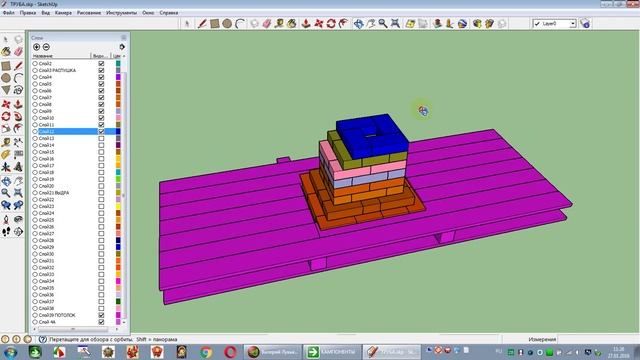The height and width of the screenshot is (360, 640).
Task: Make Слой5 the active layer radio
Action: point(35,84)
